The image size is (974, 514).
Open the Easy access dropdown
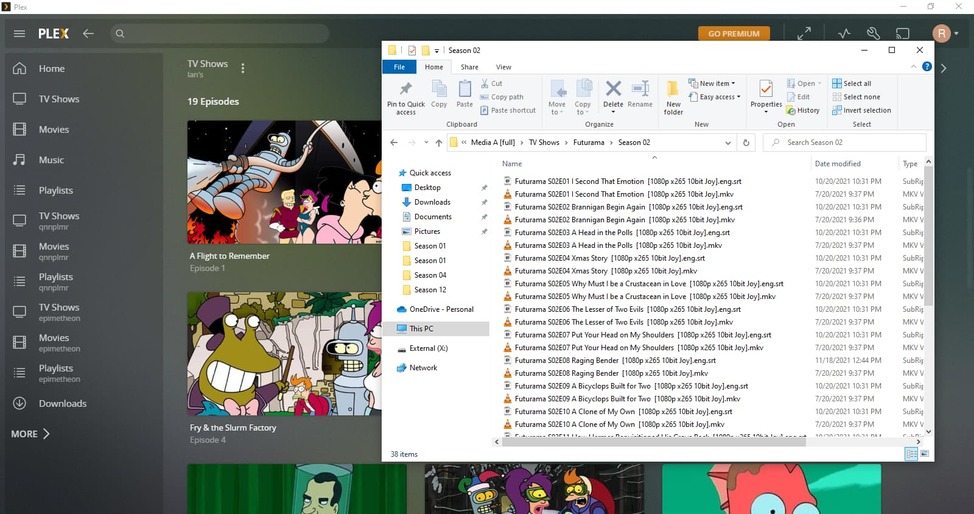715,97
